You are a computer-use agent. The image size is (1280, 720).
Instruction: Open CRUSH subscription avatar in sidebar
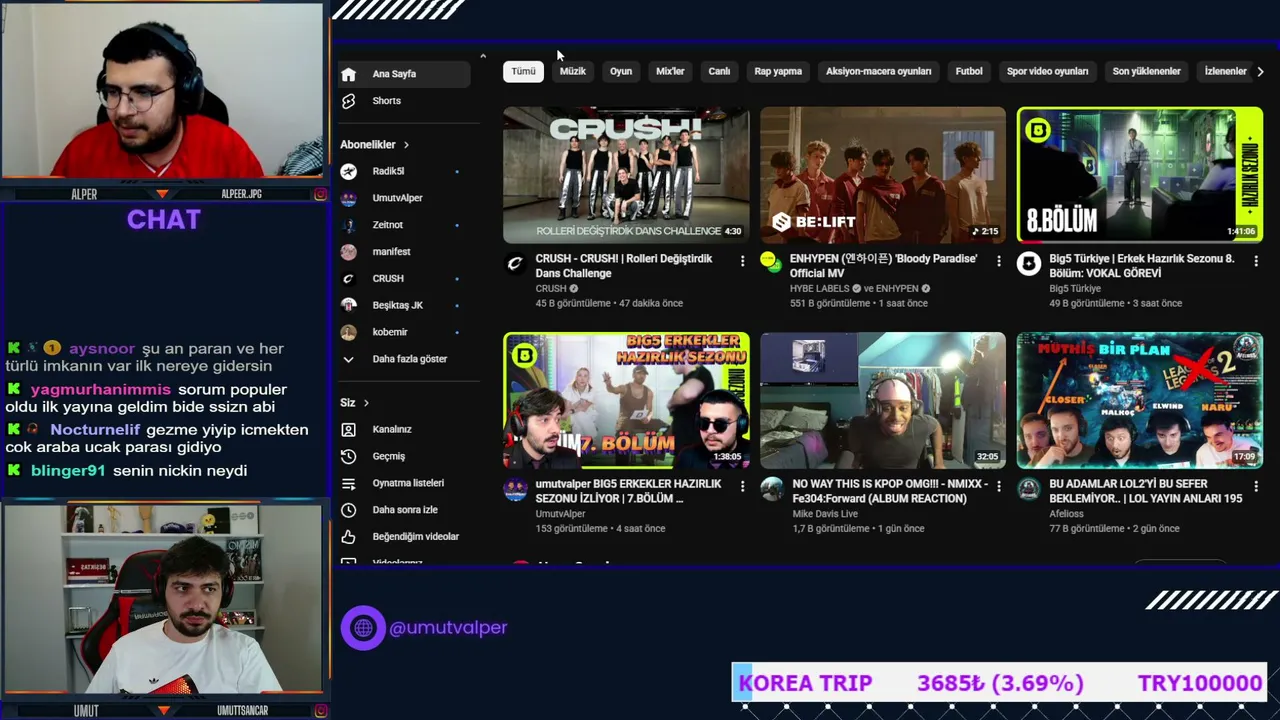[348, 279]
